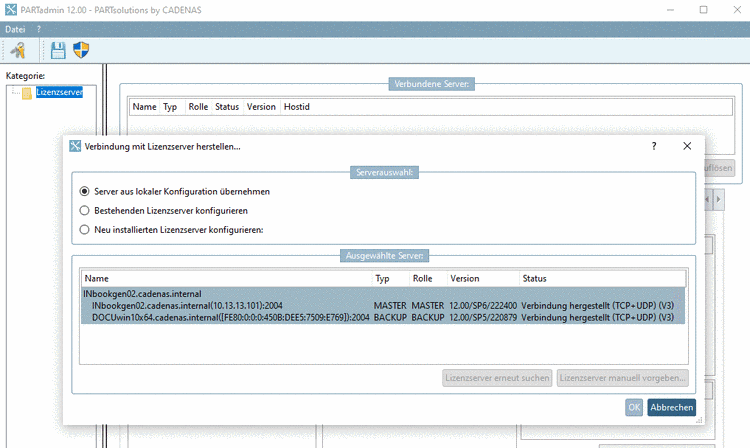
Task: Click the OK button in the dialog
Action: tap(634, 407)
